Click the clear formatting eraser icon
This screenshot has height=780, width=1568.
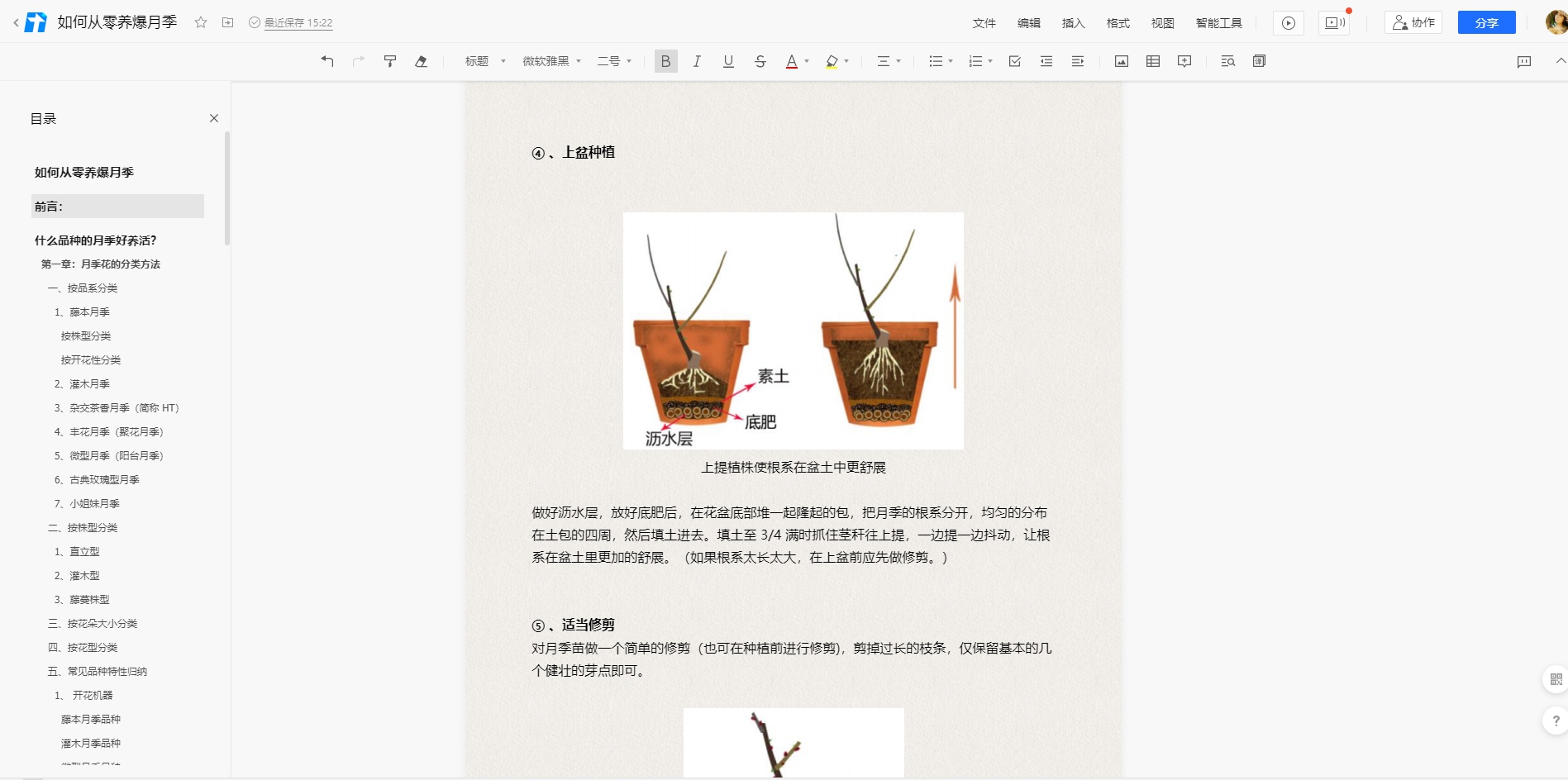pyautogui.click(x=422, y=61)
